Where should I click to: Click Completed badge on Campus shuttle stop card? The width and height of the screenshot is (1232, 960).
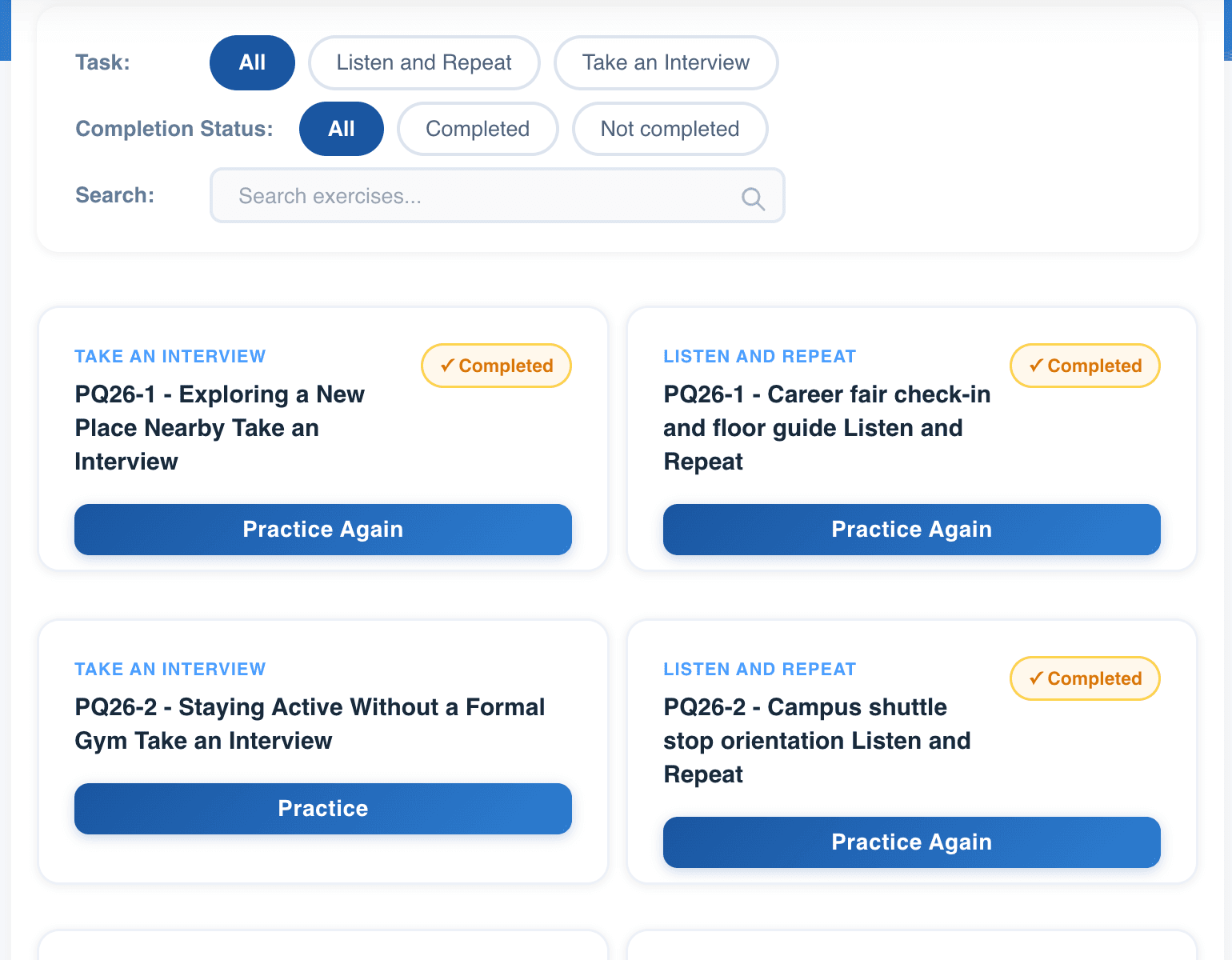pos(1085,678)
